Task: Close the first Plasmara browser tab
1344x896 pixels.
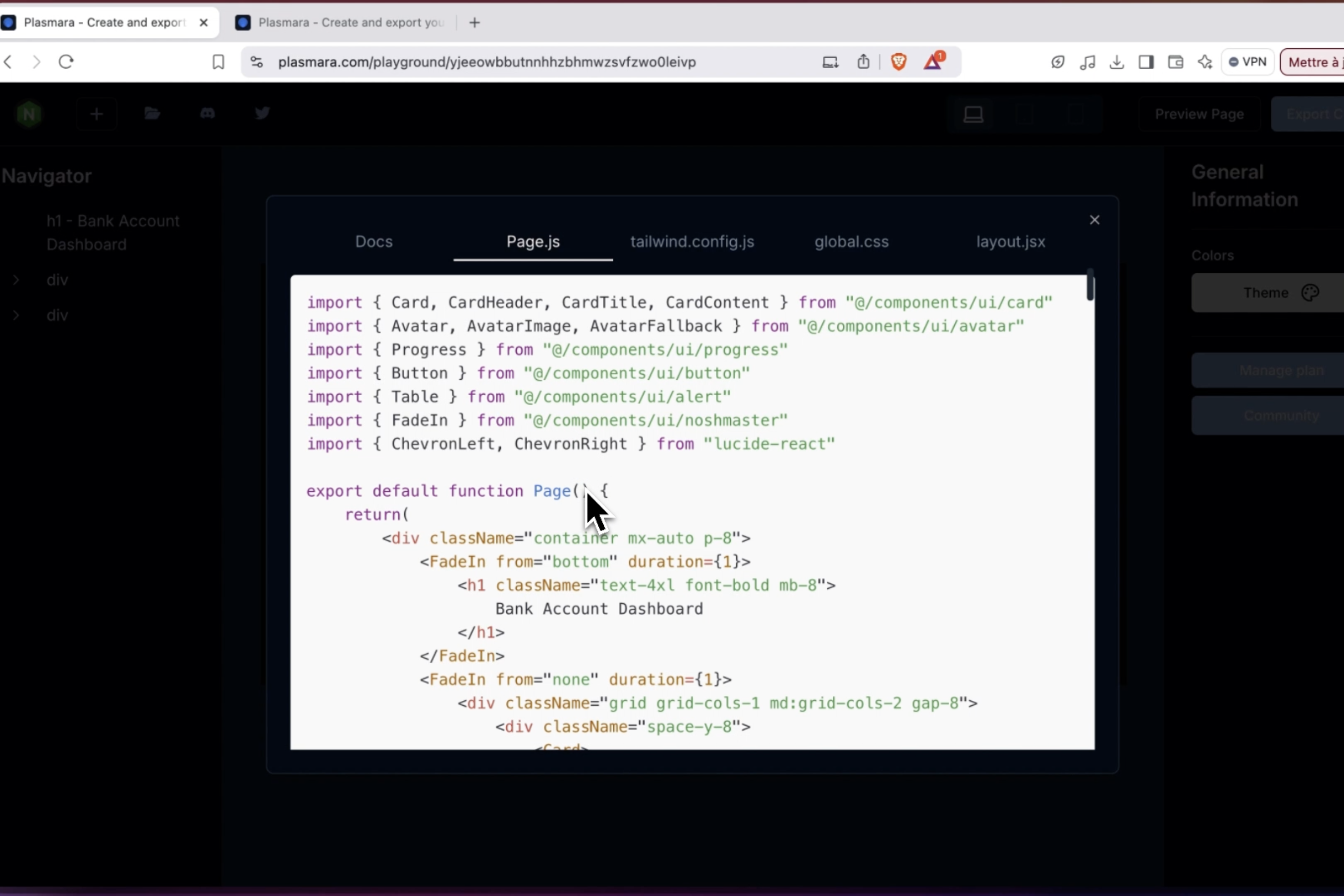Action: 204,23
